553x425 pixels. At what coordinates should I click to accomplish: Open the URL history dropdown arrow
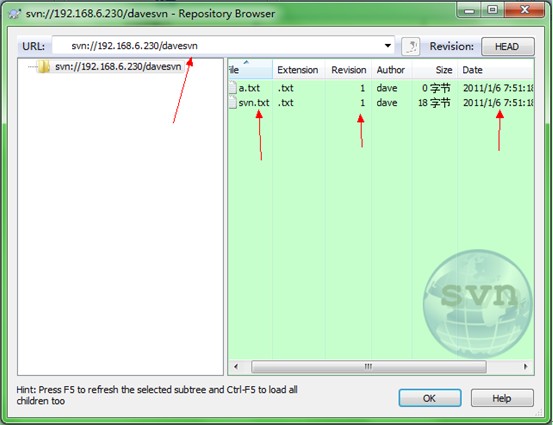388,45
